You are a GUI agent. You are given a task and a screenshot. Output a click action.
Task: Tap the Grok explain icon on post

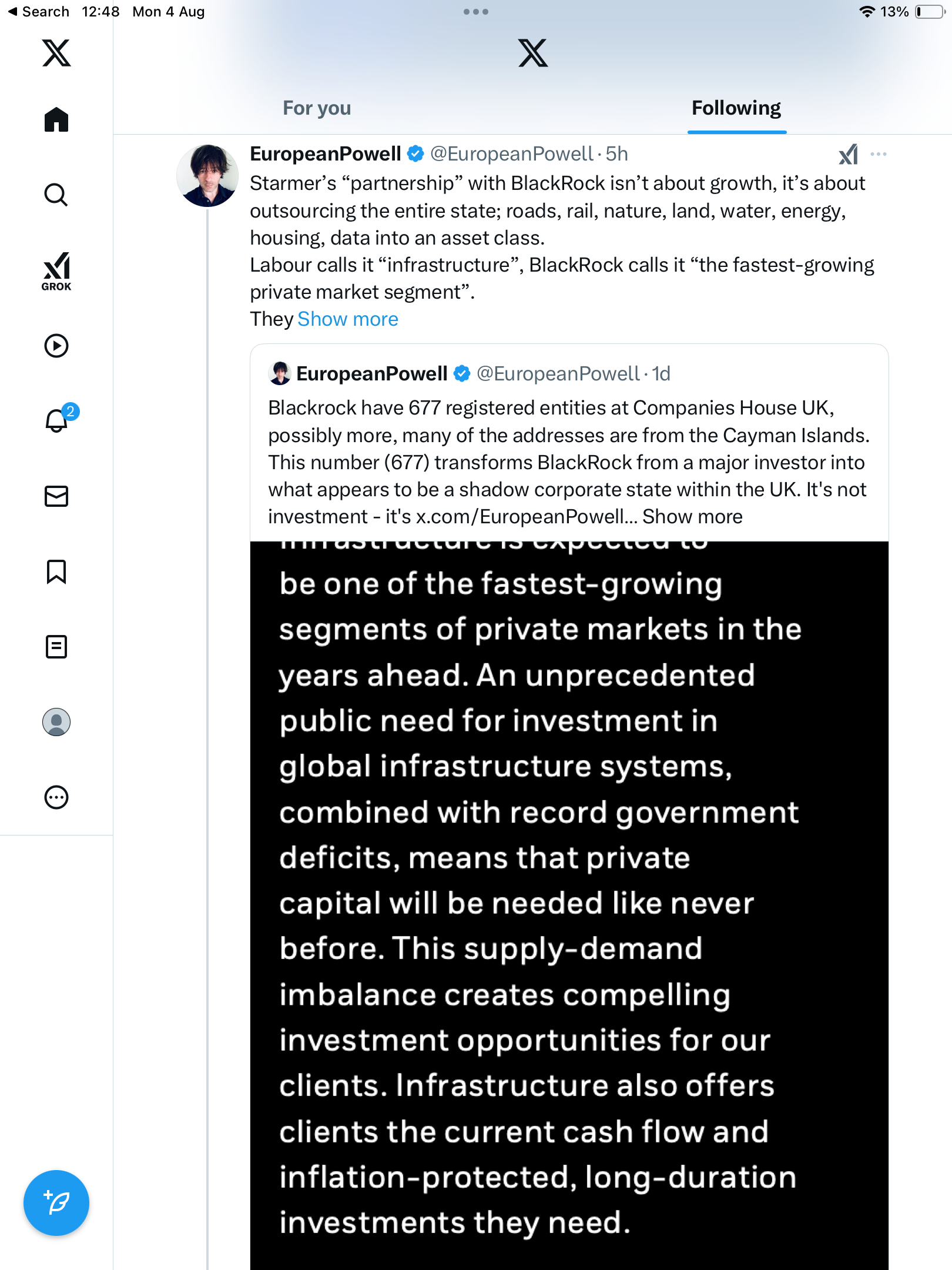point(848,155)
